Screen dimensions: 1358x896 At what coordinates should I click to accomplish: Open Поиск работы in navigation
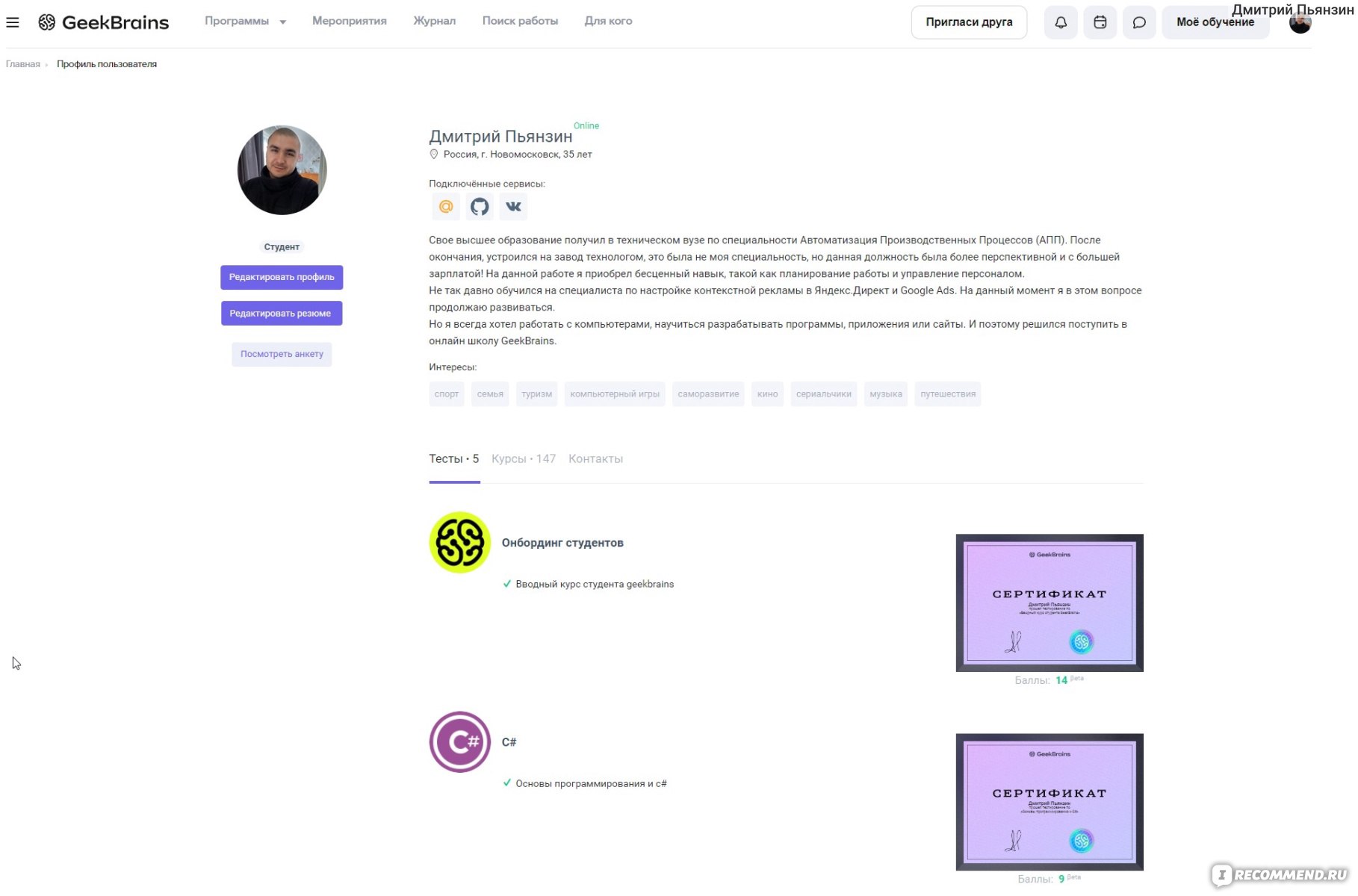521,22
